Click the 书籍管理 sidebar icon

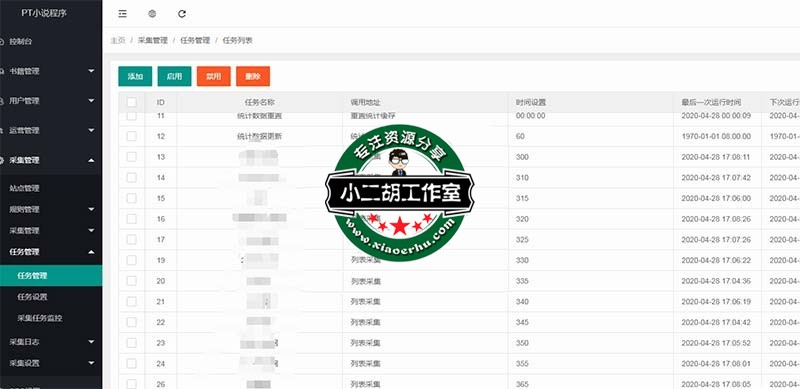point(3,71)
